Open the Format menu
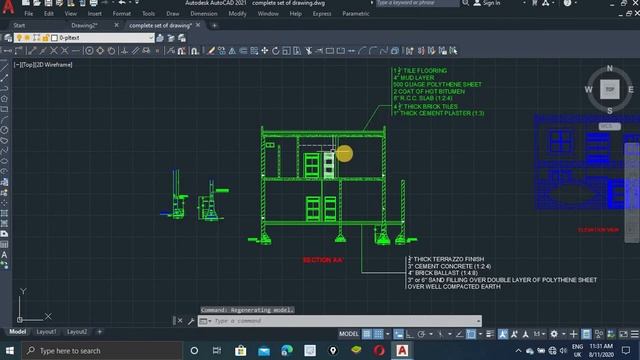The width and height of the screenshot is (640, 360). [121, 14]
